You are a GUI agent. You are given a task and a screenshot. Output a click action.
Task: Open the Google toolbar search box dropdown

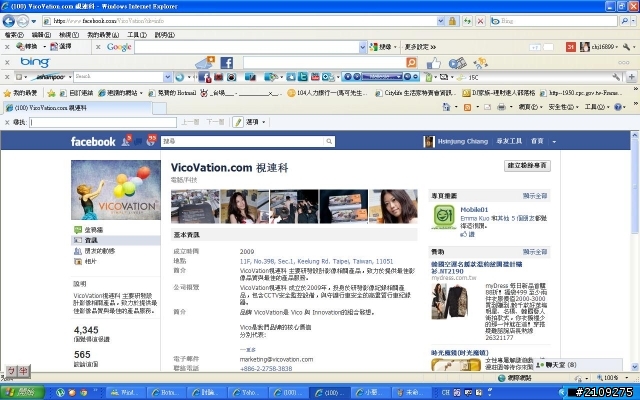coord(362,47)
